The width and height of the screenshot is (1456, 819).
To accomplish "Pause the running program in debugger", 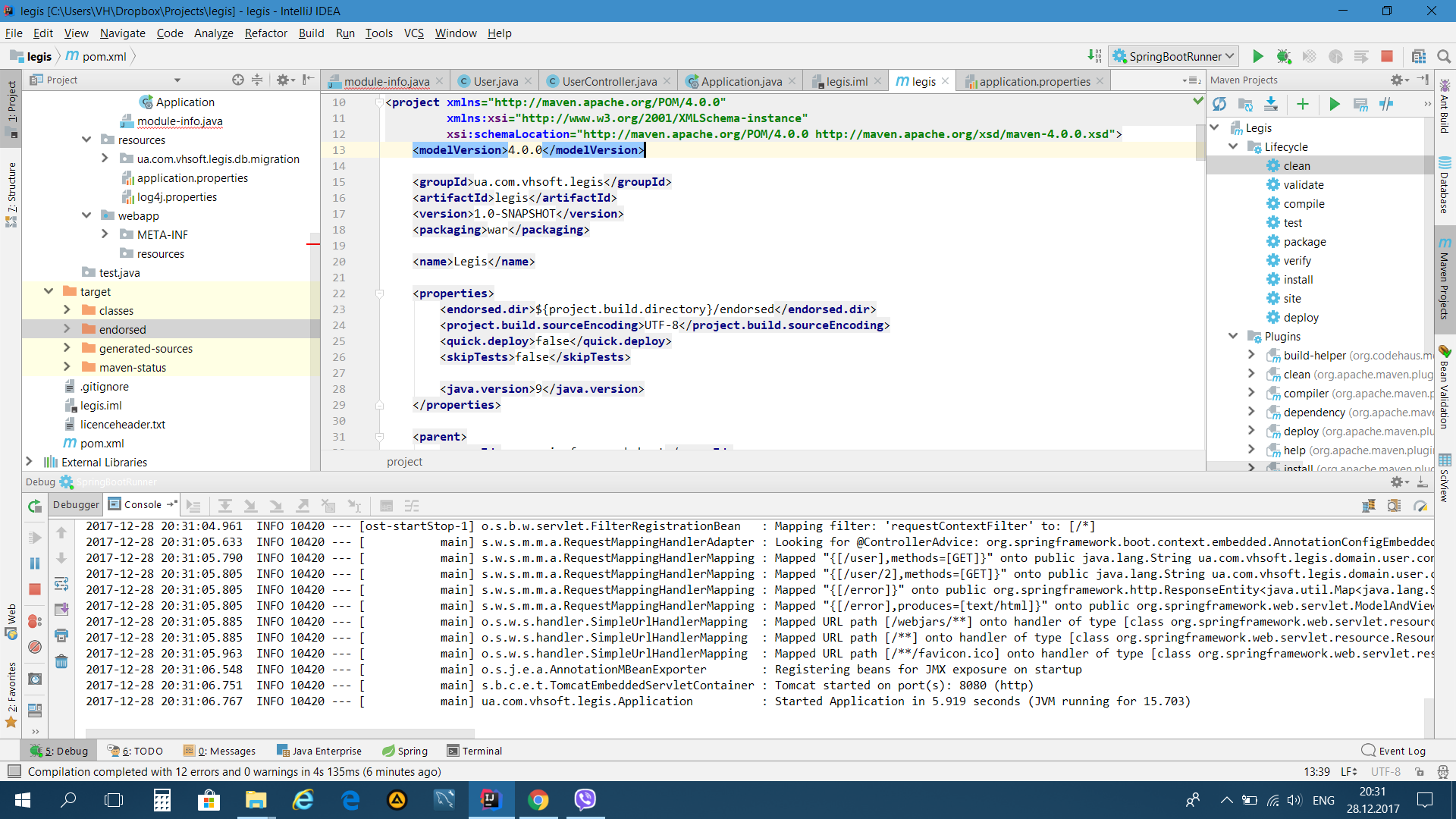I will point(34,563).
